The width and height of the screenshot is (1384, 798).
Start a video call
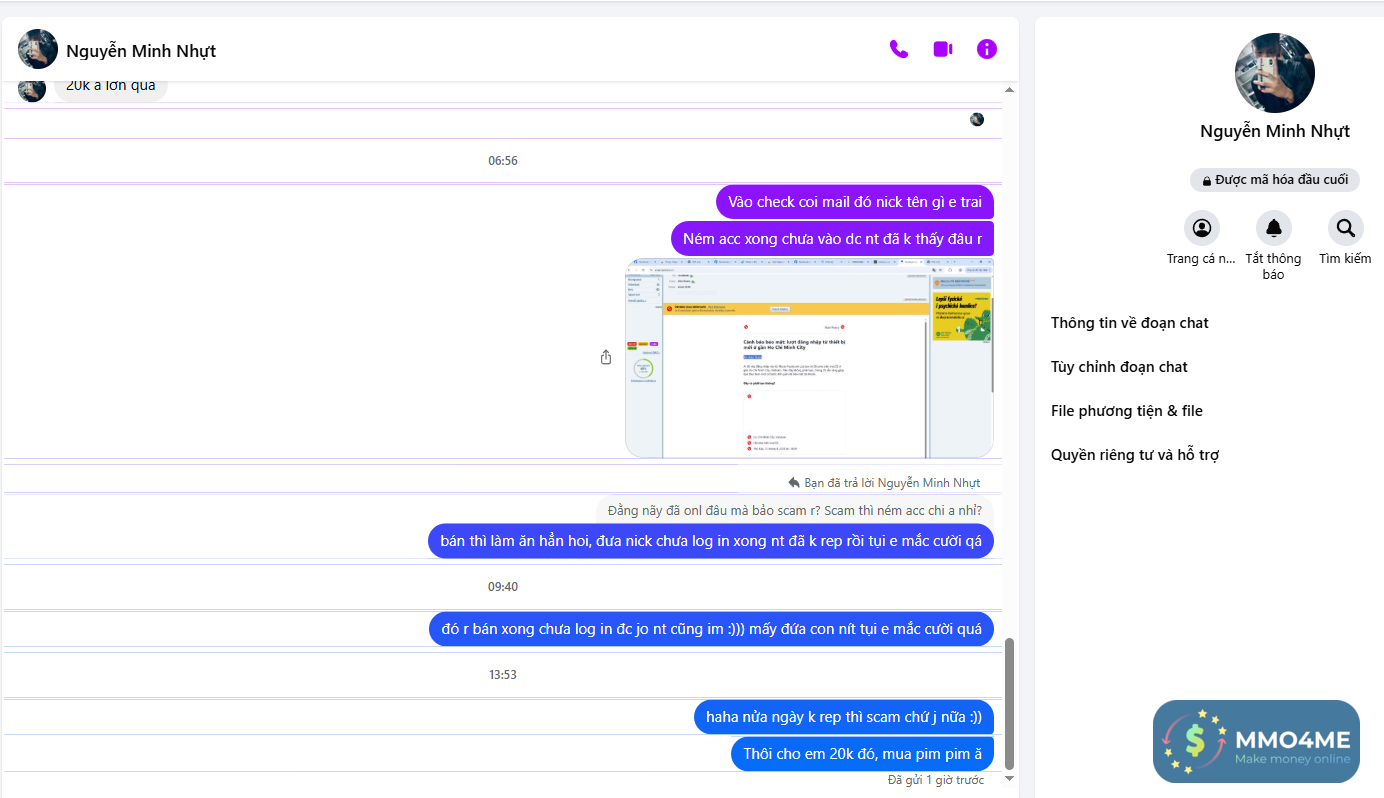(x=943, y=49)
